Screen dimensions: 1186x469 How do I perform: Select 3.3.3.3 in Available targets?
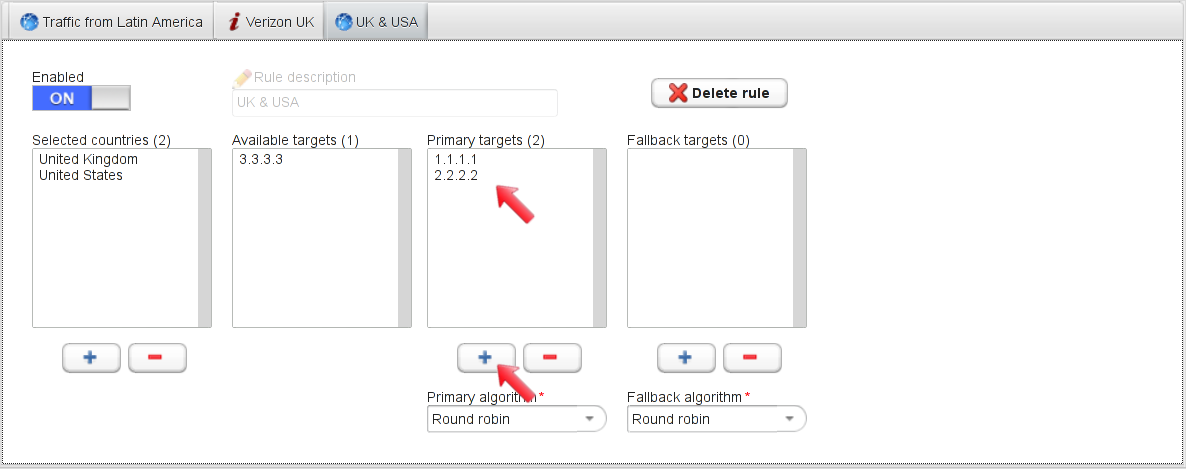pyautogui.click(x=261, y=160)
